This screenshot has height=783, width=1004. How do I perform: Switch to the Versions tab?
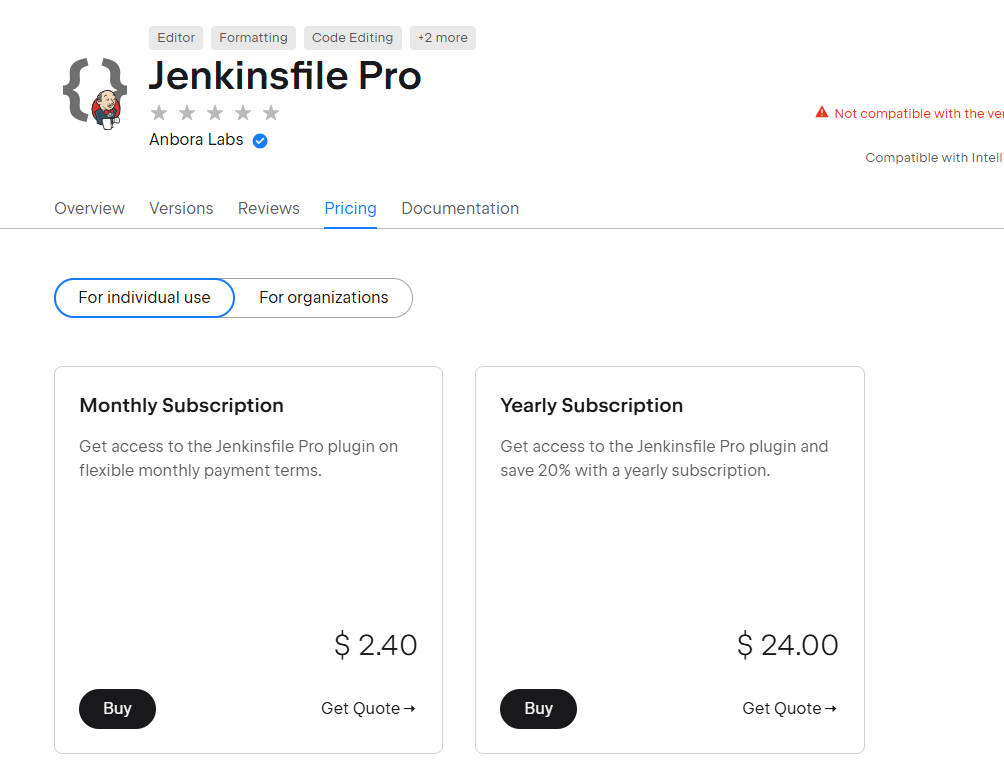(x=181, y=209)
